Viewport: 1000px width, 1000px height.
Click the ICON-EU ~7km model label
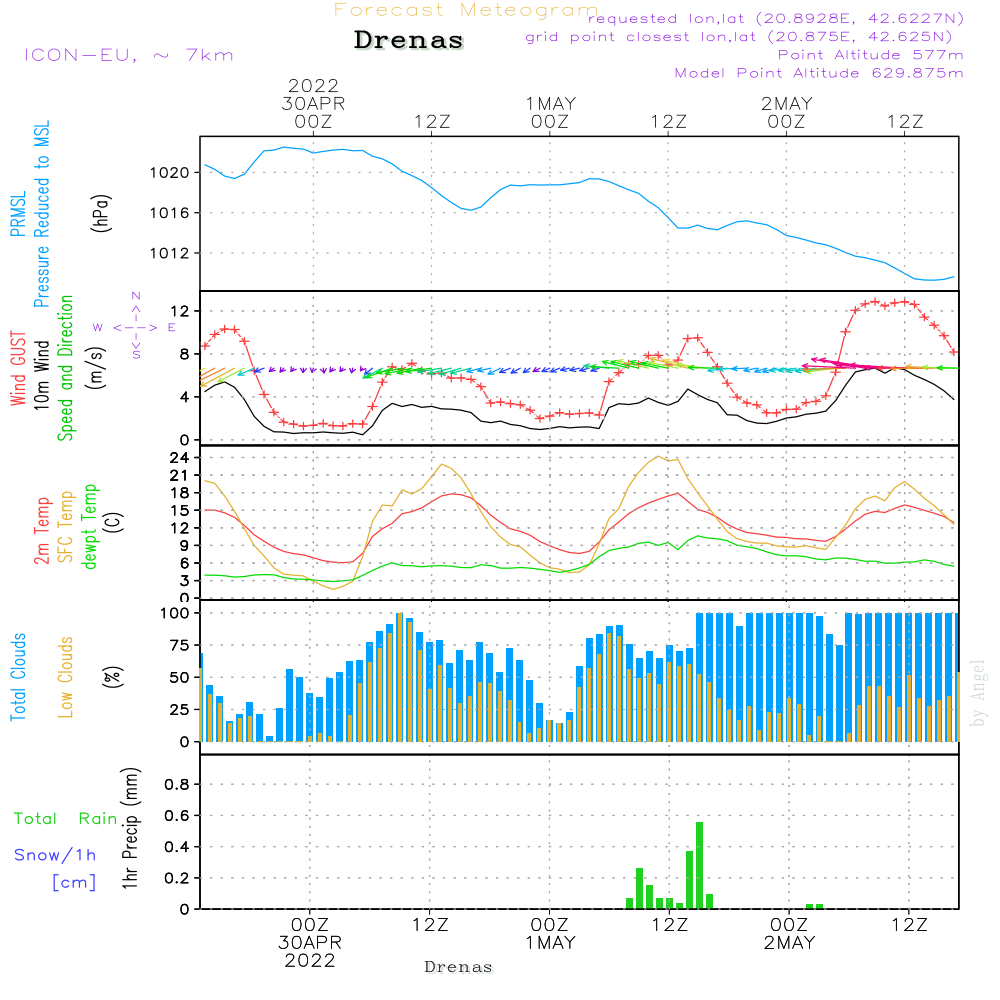(128, 55)
